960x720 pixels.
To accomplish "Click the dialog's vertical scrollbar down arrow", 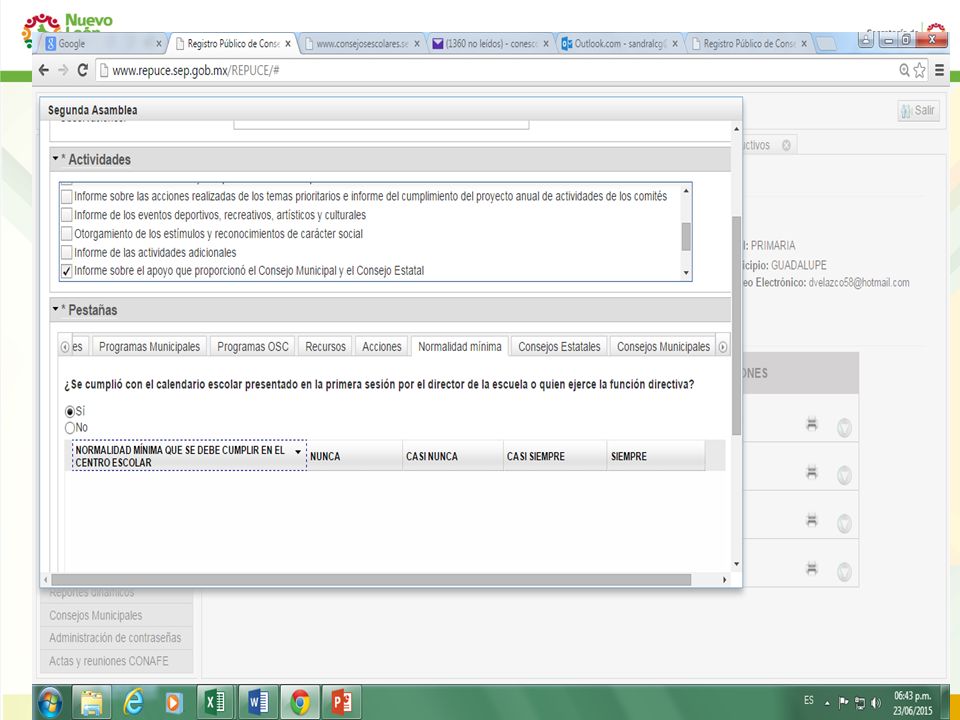I will click(x=737, y=564).
